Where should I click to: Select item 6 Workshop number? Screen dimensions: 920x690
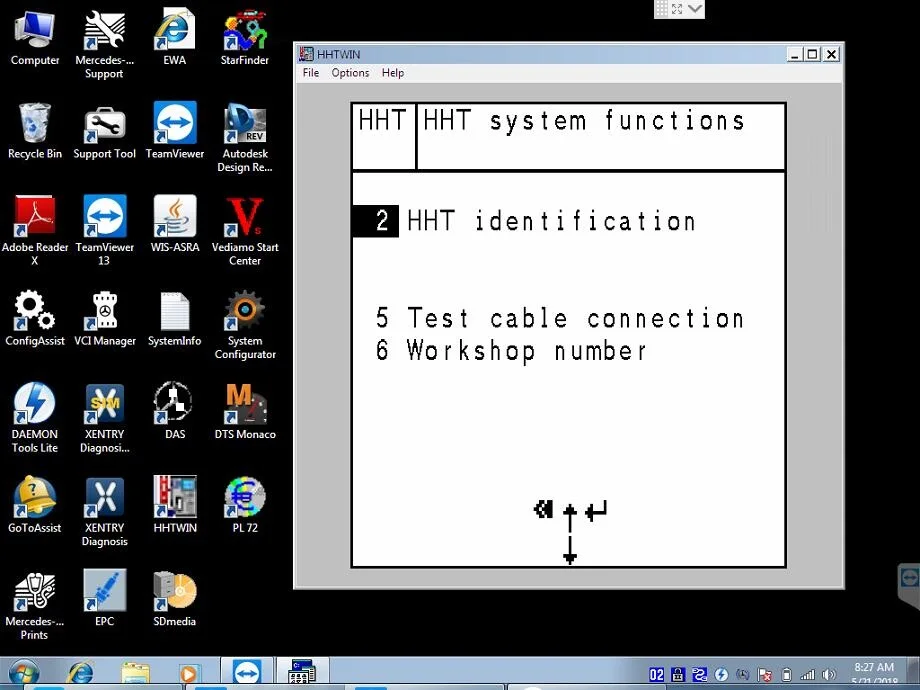click(x=510, y=351)
